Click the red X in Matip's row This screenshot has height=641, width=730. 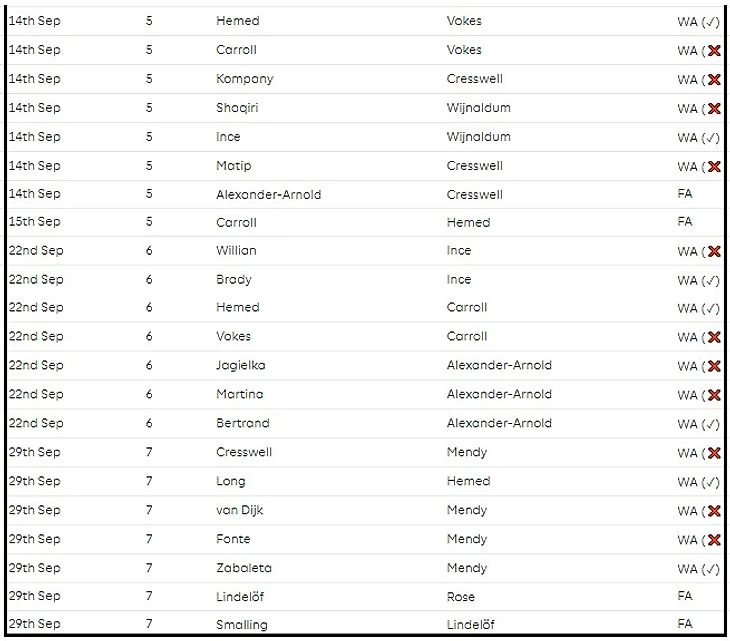point(714,167)
